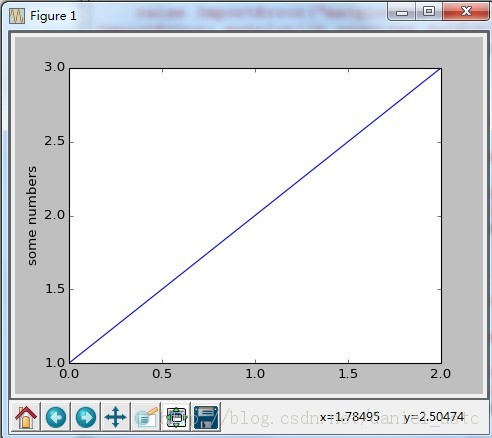
Task: Click the y=2.50474 coordinate readout
Action: [434, 417]
